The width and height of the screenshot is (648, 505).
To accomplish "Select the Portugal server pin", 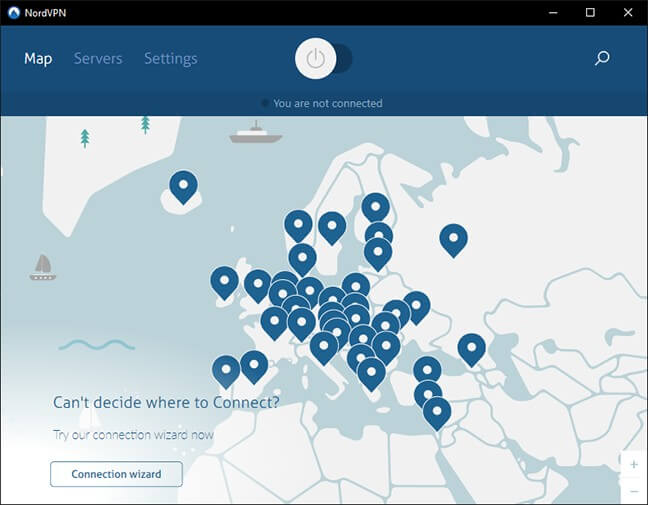I will point(226,371).
